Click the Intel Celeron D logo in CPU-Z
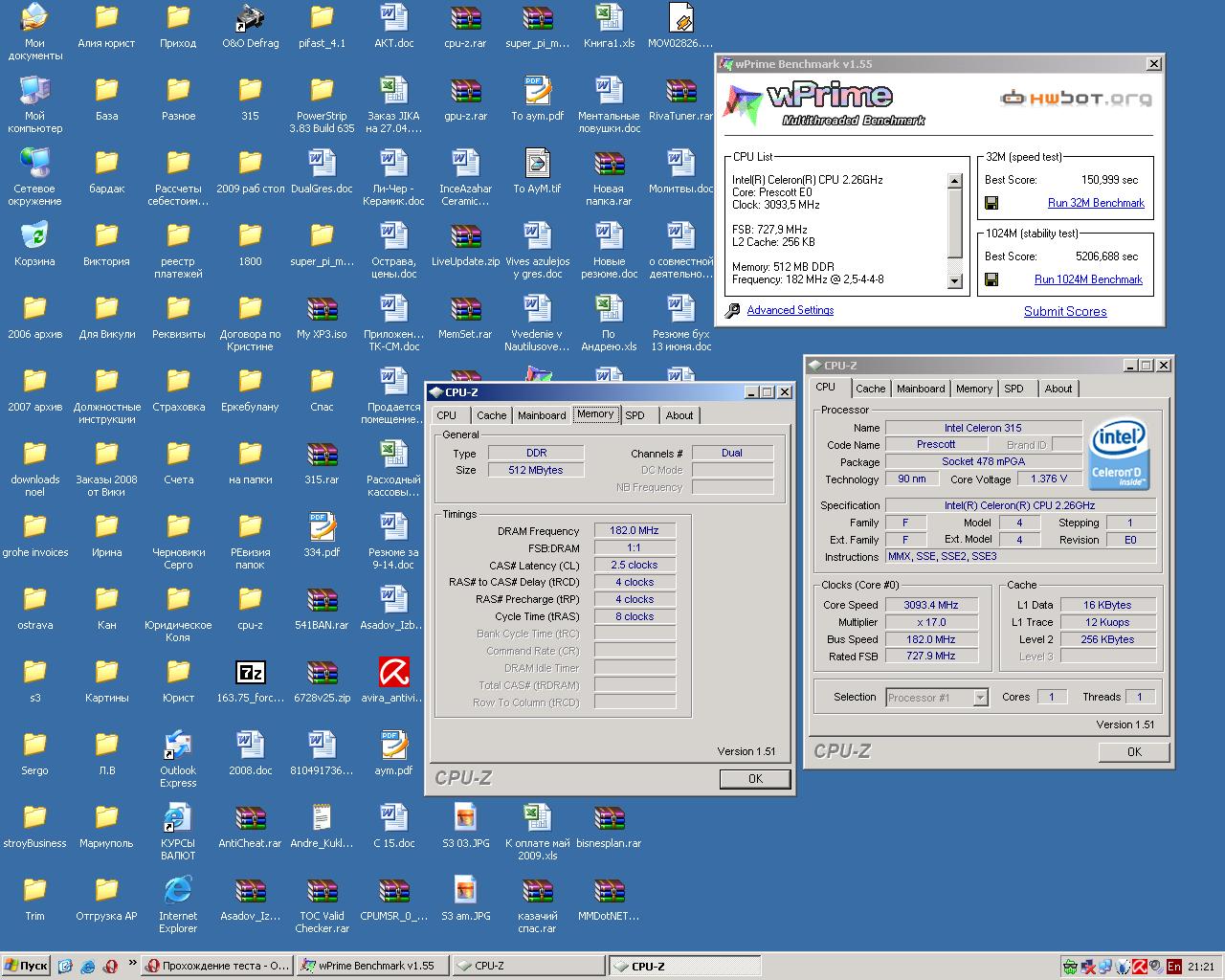Image resolution: width=1225 pixels, height=980 pixels. pyautogui.click(x=1119, y=454)
